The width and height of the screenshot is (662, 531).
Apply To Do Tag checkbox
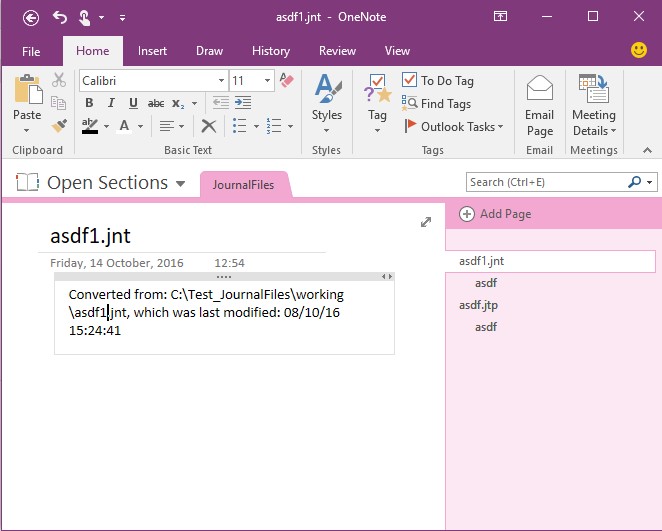pyautogui.click(x=437, y=80)
